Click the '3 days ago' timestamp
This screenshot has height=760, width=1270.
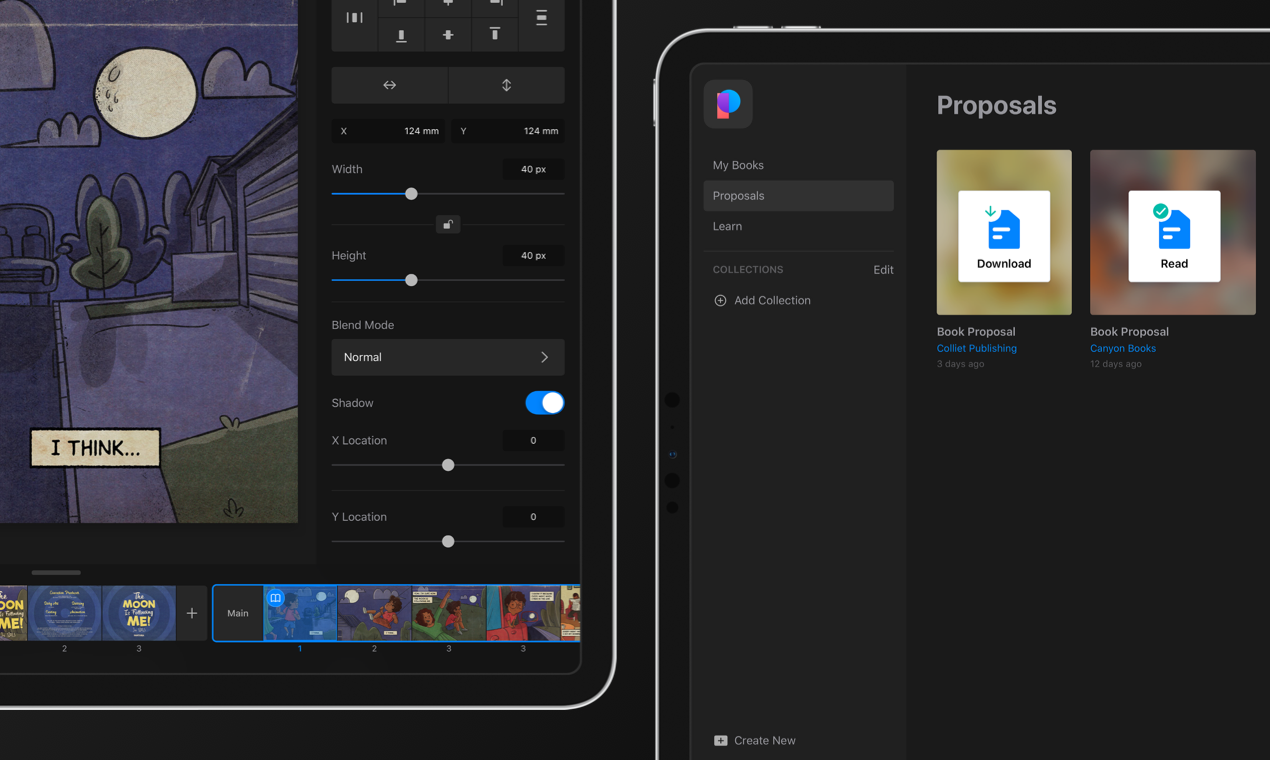tap(960, 364)
